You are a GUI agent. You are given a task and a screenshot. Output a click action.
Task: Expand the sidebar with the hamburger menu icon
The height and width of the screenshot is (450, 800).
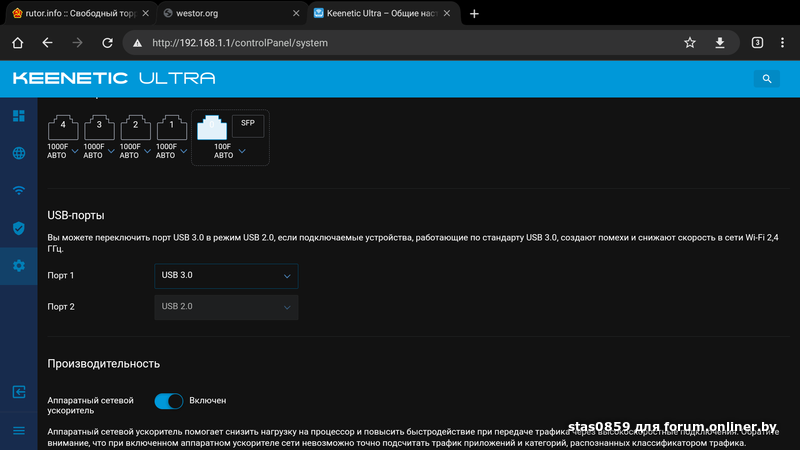[19, 431]
